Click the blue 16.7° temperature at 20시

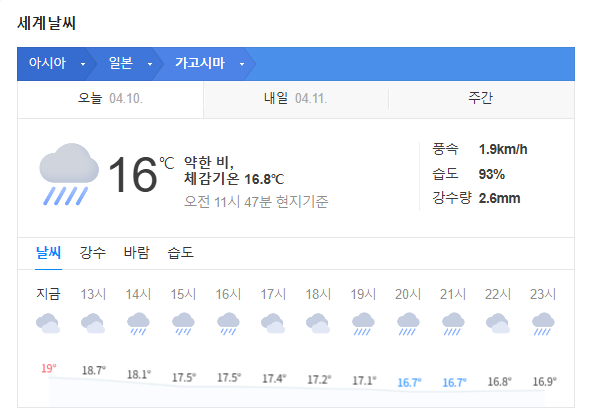(x=409, y=383)
